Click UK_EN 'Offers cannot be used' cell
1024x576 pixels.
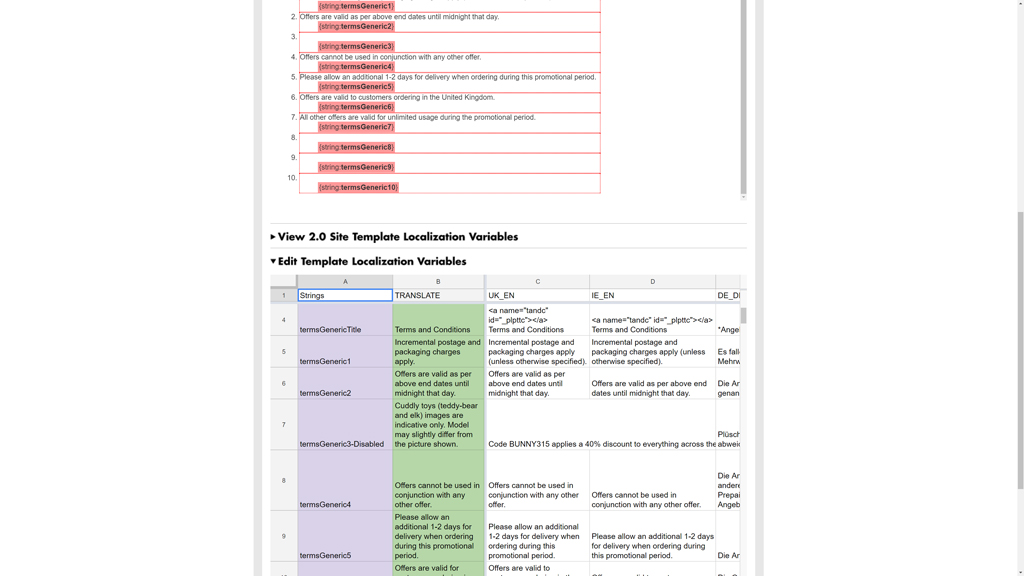537,480
